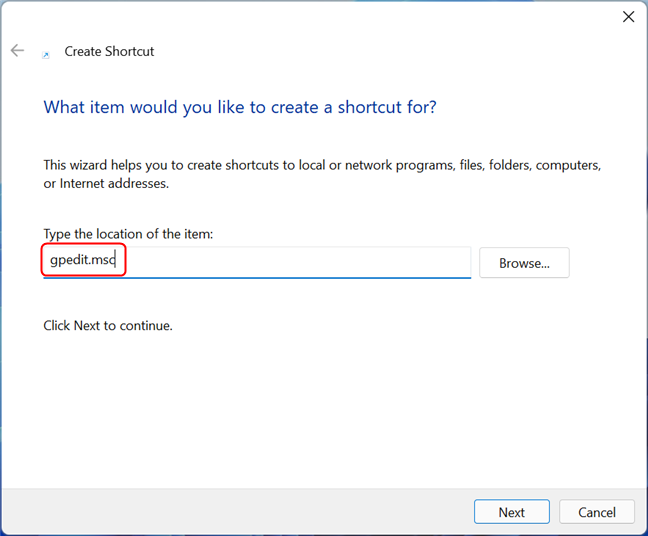Cancel the shortcut wizard
Viewport: 648px width, 536px height.
pos(596,512)
